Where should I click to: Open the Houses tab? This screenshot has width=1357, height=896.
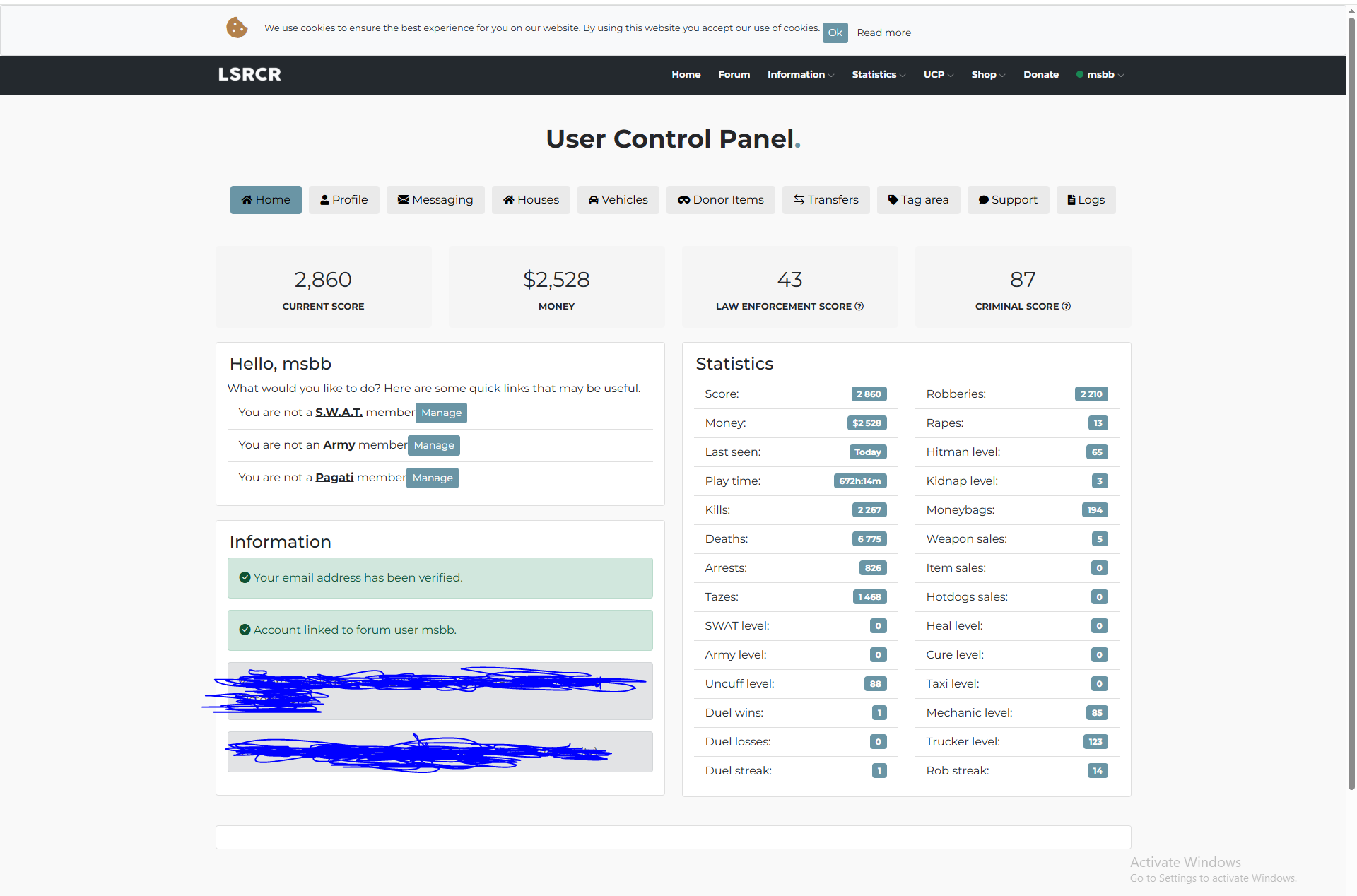point(531,200)
